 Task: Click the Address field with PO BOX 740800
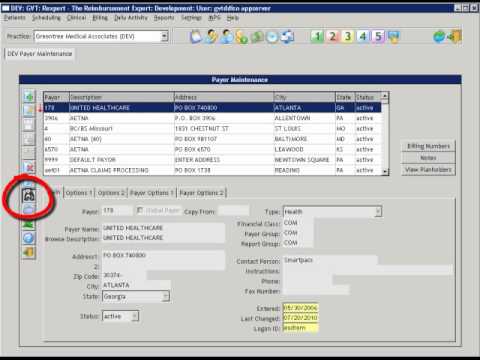coord(163,255)
